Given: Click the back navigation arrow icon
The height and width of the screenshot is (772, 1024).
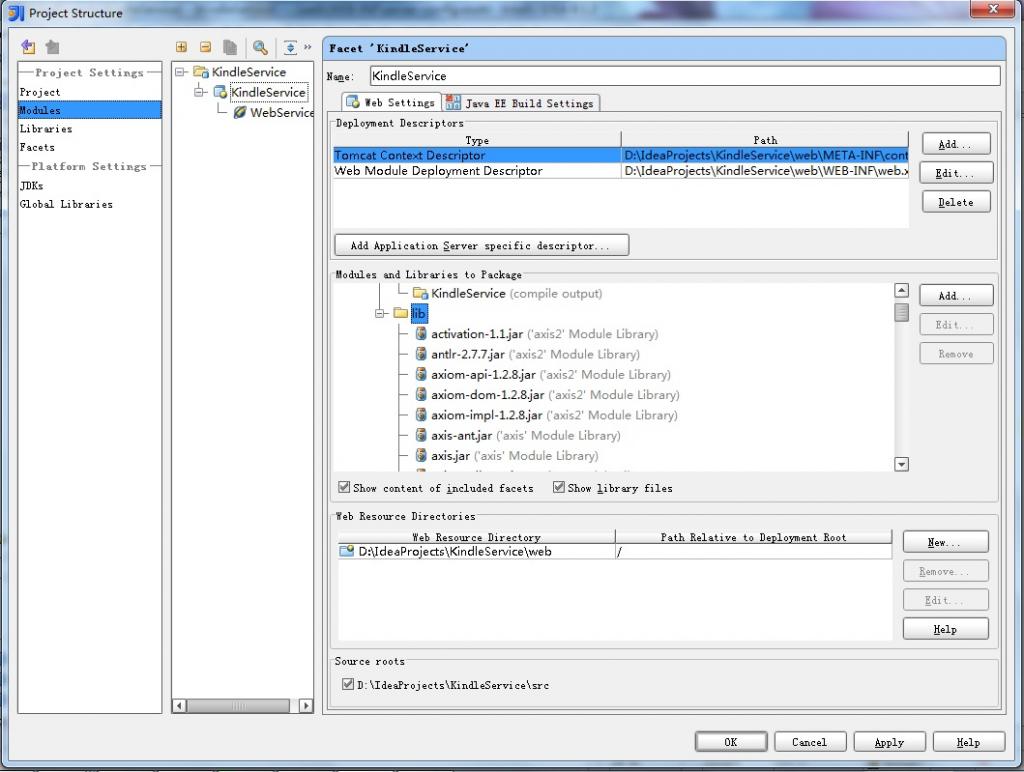Looking at the screenshot, I should point(28,47).
